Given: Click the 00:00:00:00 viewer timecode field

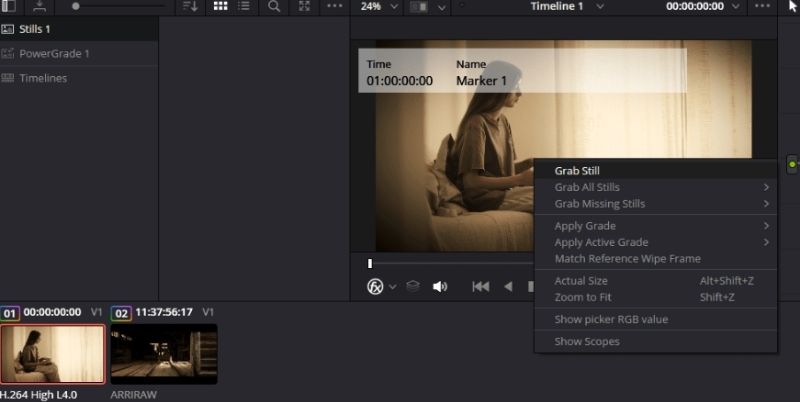Looking at the screenshot, I should [695, 6].
